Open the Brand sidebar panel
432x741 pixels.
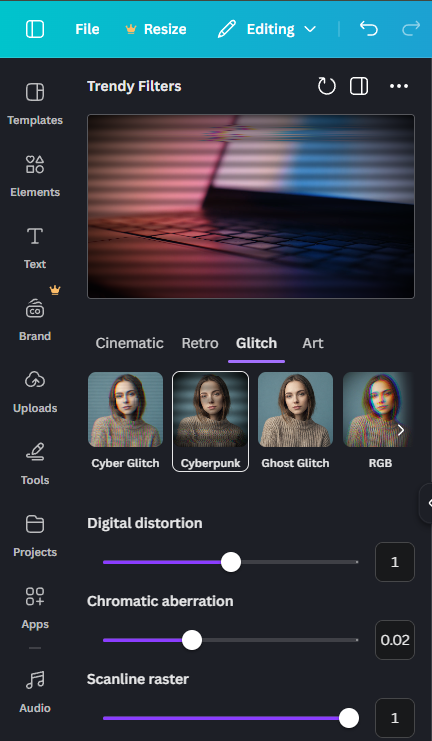pos(35,320)
